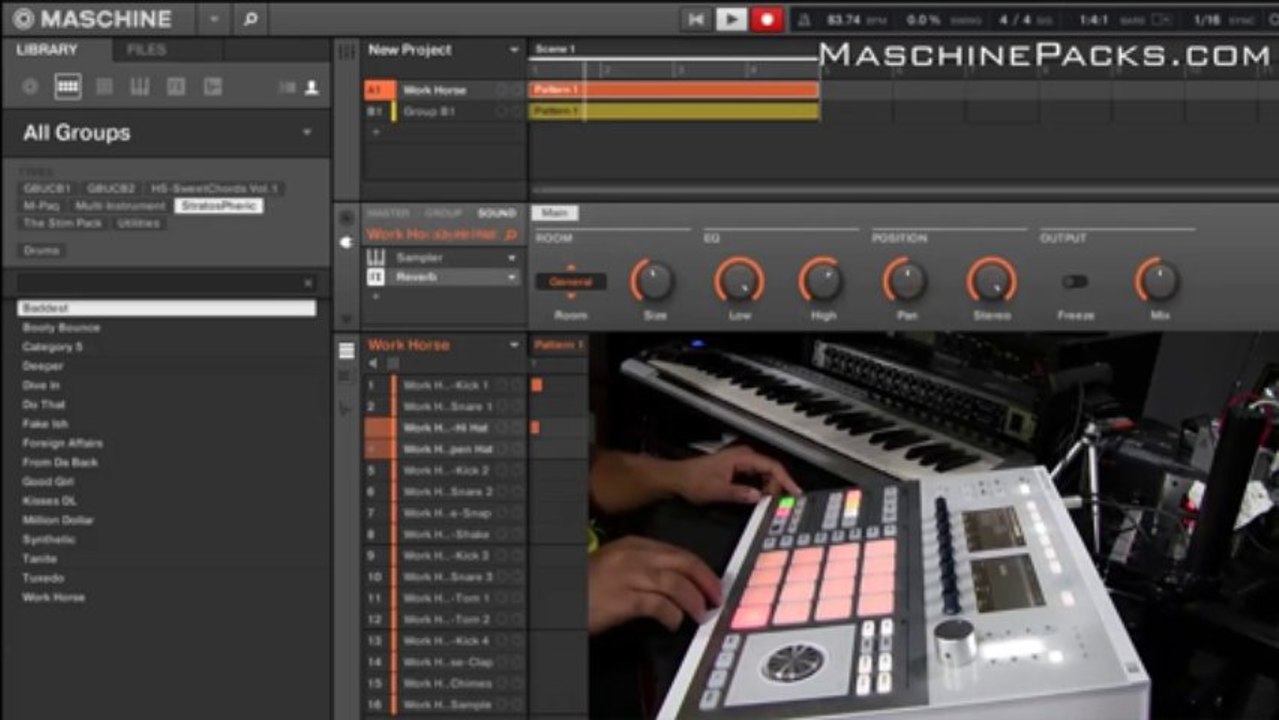Select the GROUP channel tab

coord(443,213)
